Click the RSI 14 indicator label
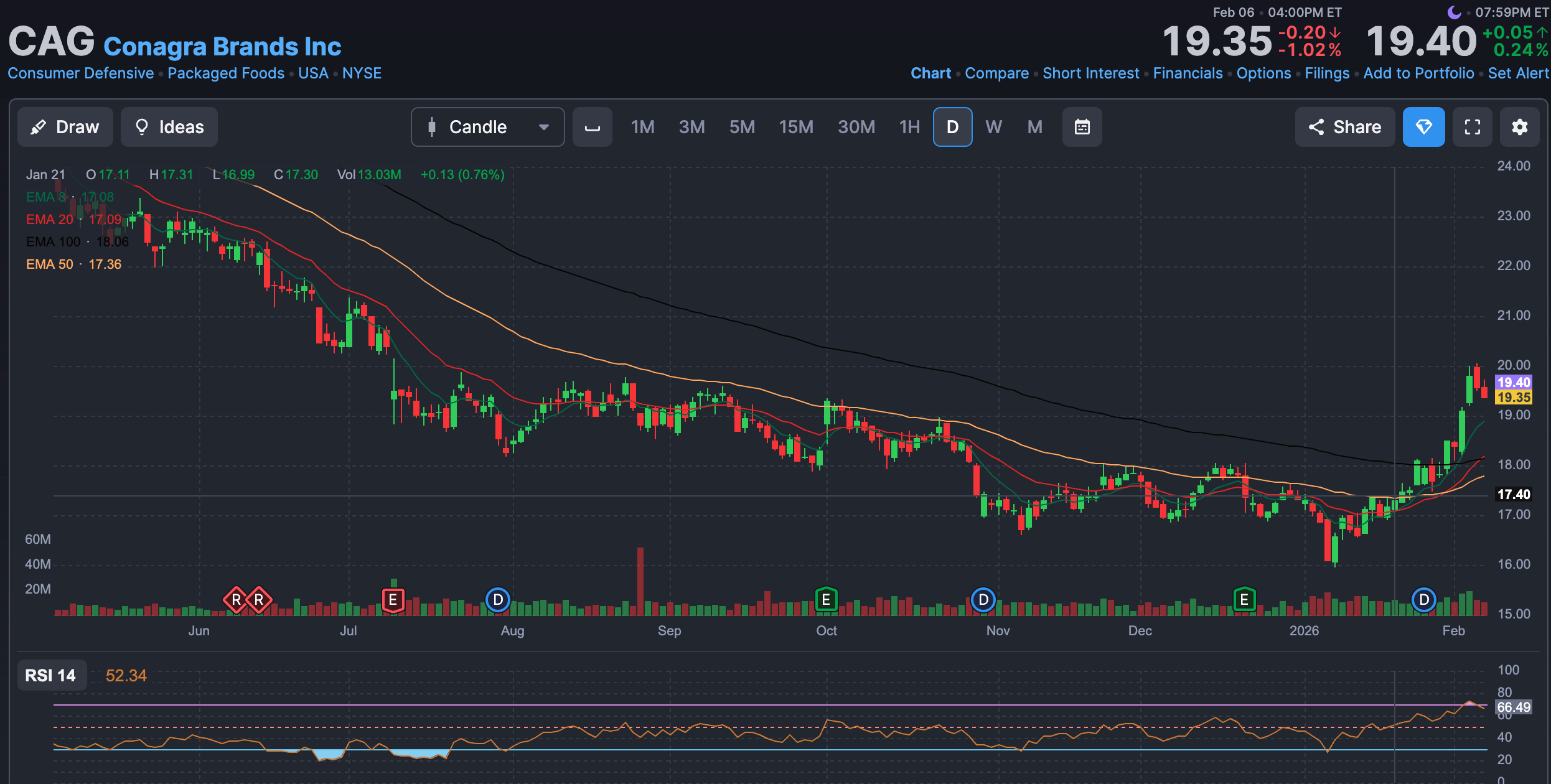Image resolution: width=1551 pixels, height=784 pixels. click(50, 675)
